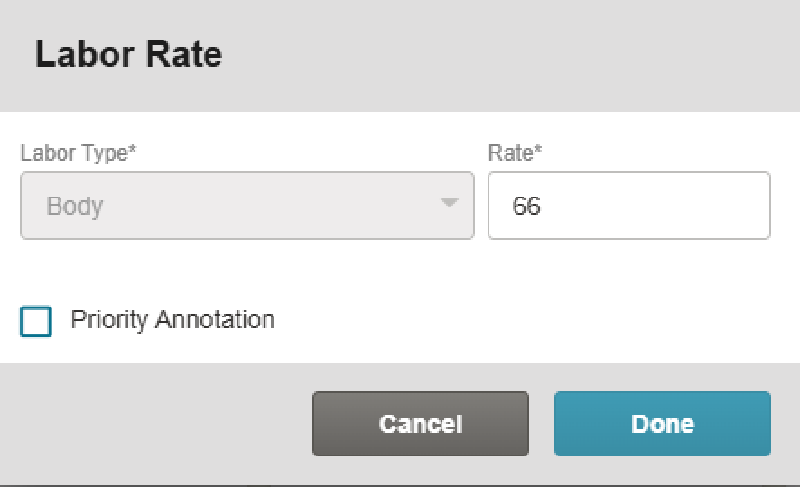Click the dialog header bar
Screen dimensions: 800x487
click(500, 55)
